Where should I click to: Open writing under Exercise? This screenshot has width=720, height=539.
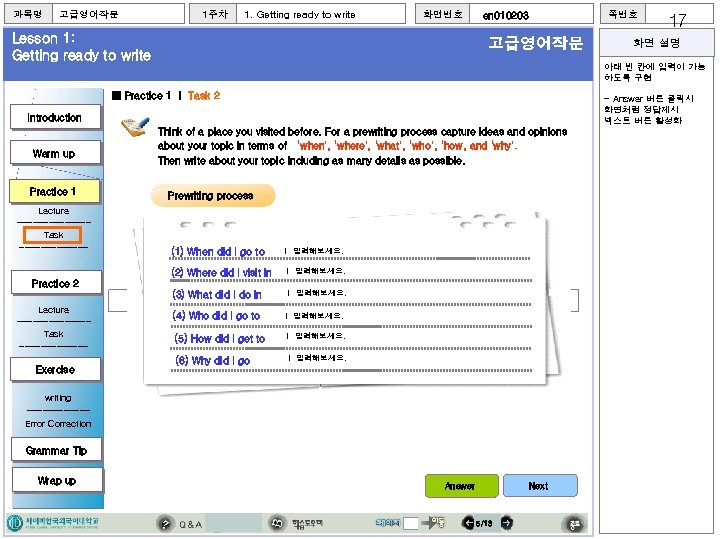58,398
